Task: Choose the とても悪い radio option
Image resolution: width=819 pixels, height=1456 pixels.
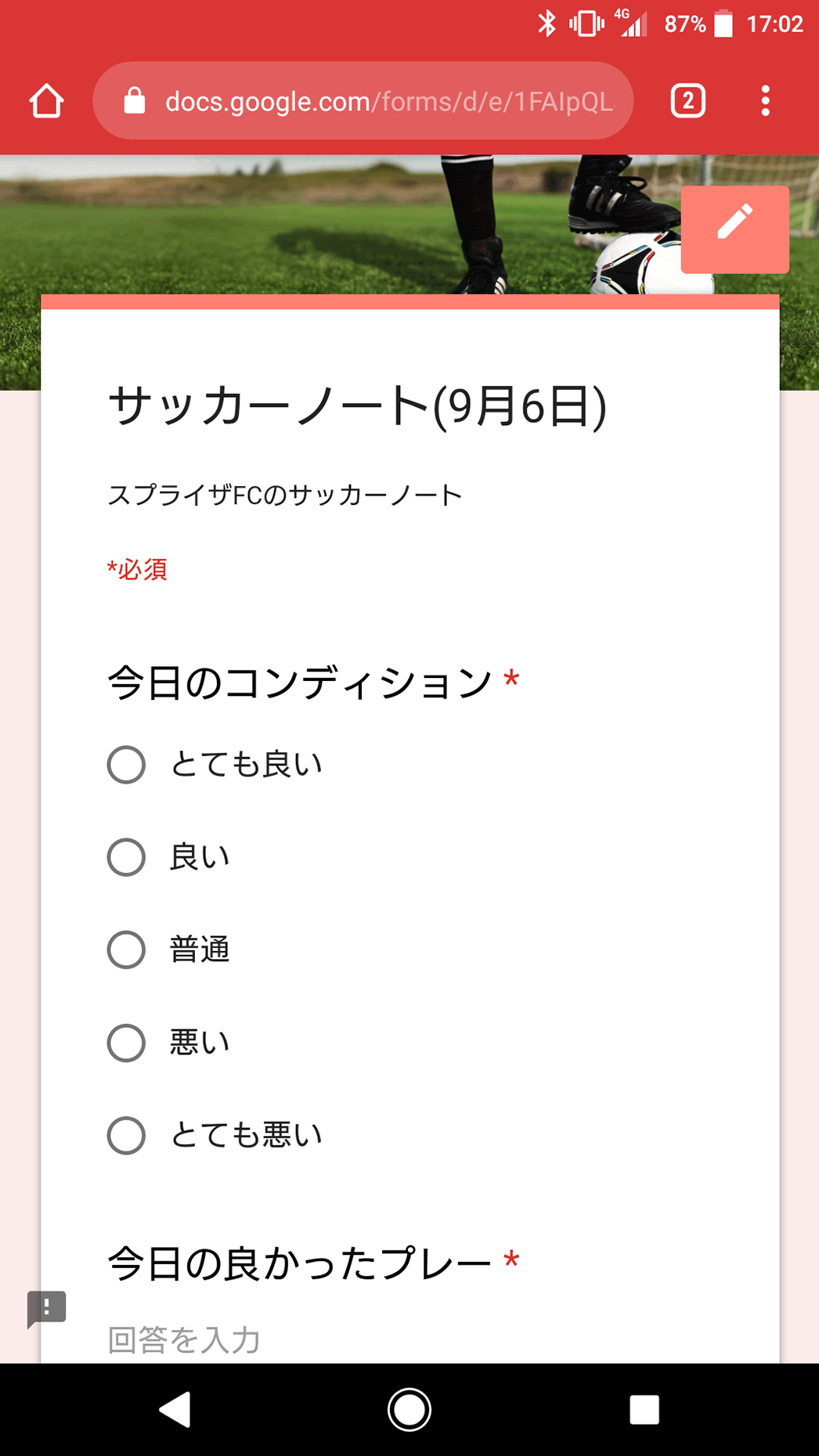Action: tap(127, 1135)
